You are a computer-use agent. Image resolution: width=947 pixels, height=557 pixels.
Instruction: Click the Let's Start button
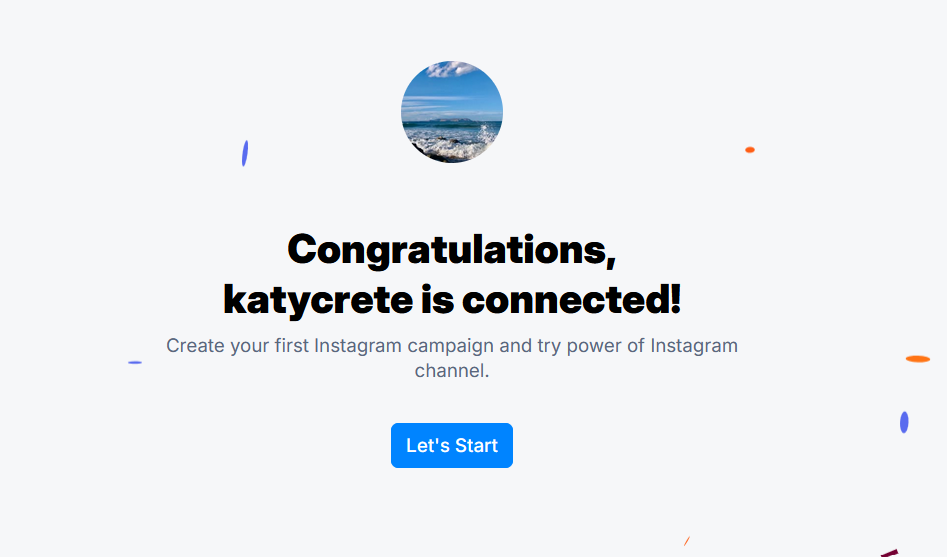coord(452,445)
